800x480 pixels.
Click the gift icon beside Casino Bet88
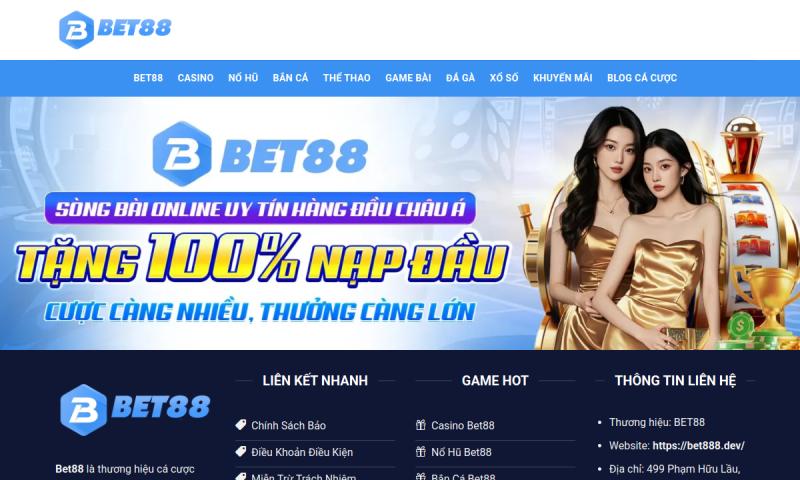(420, 424)
